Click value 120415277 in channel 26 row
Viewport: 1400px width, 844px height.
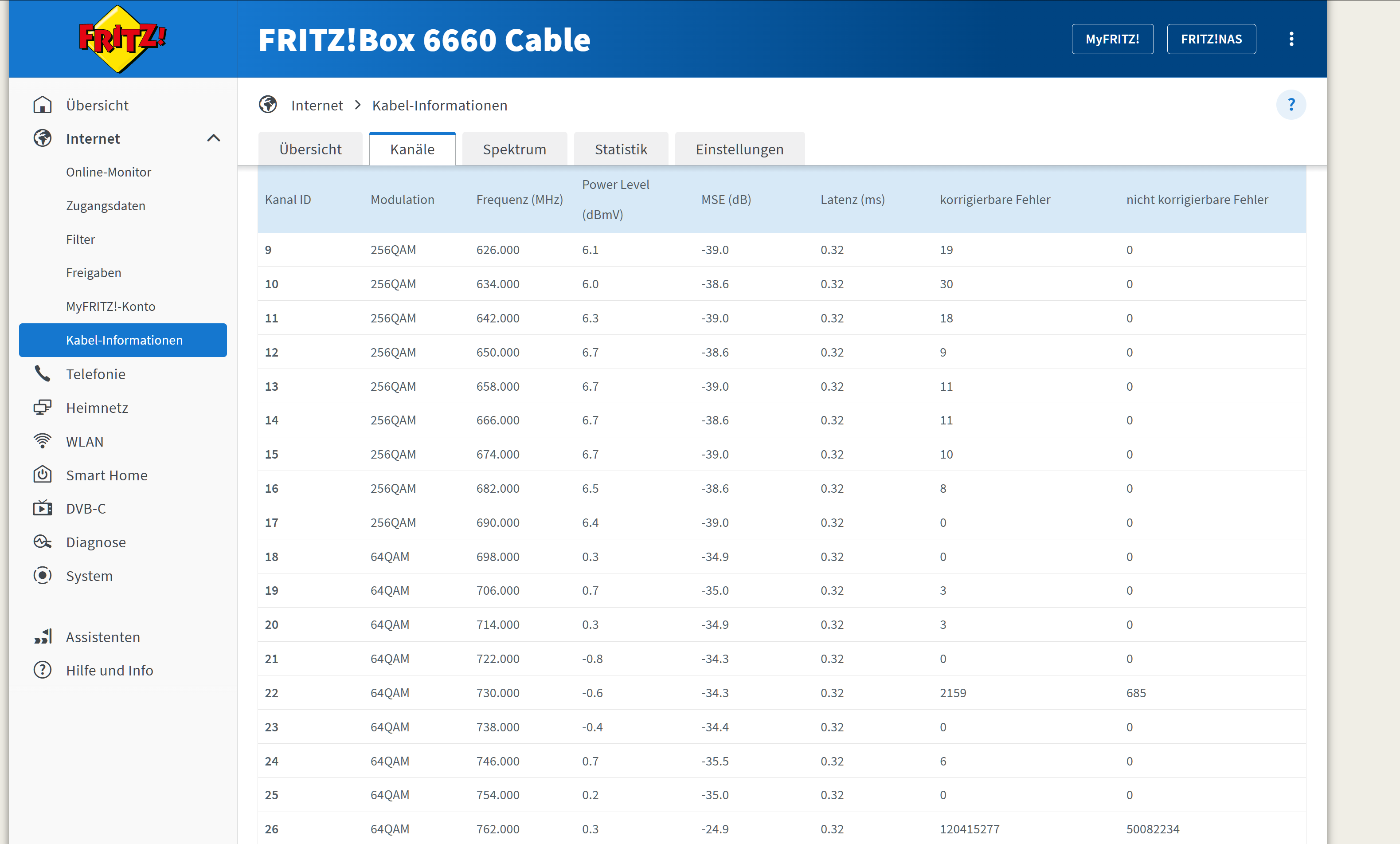pos(970,828)
